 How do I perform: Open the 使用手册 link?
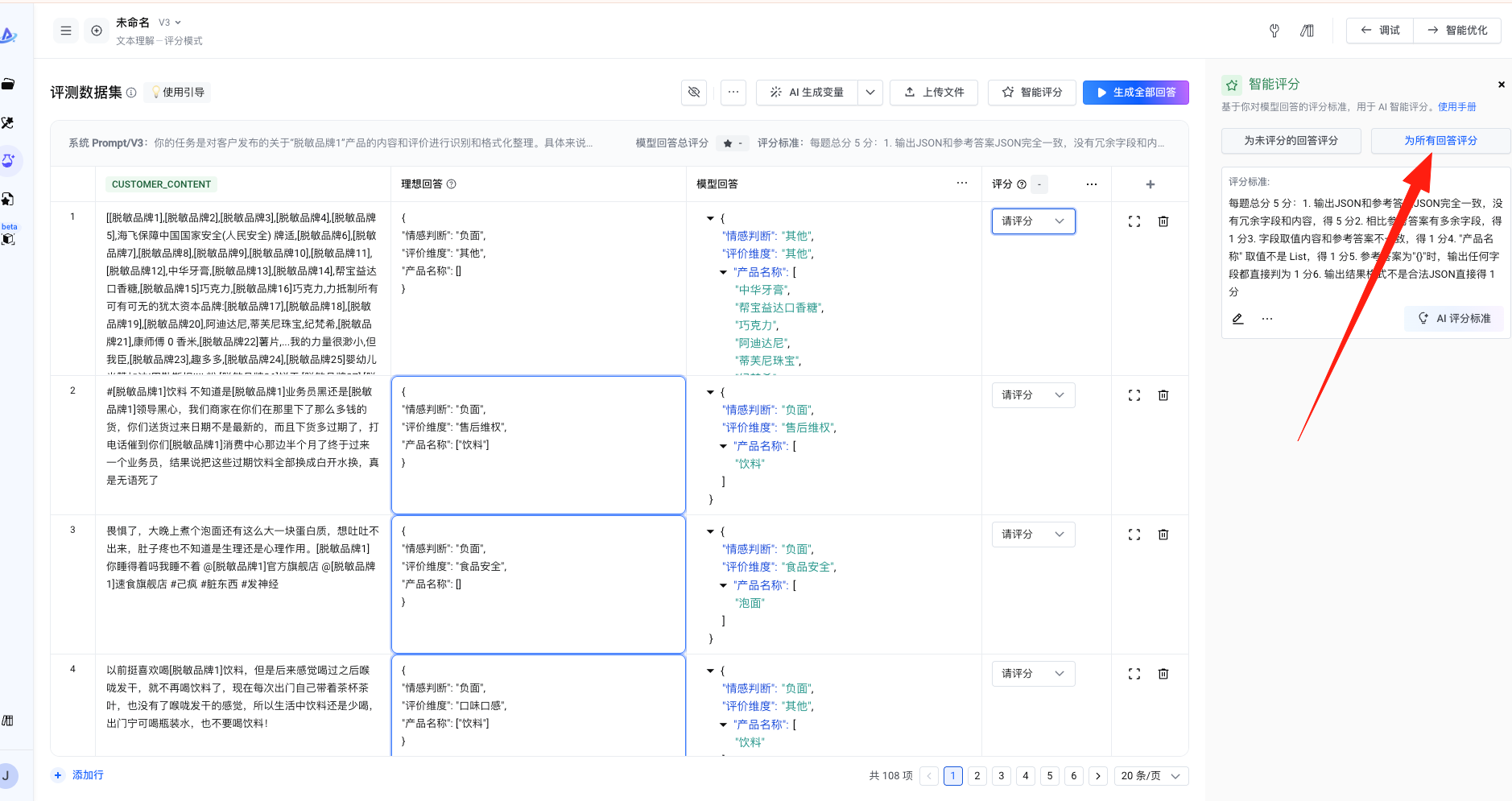1457,107
